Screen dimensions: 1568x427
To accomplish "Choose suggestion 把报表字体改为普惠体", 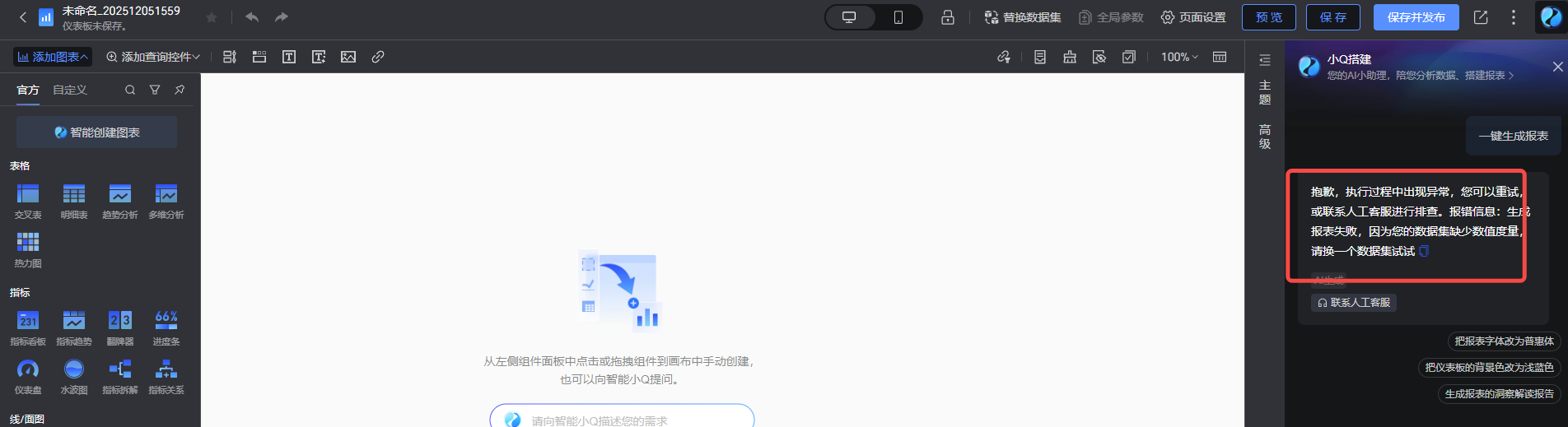I will pyautogui.click(x=1504, y=341).
